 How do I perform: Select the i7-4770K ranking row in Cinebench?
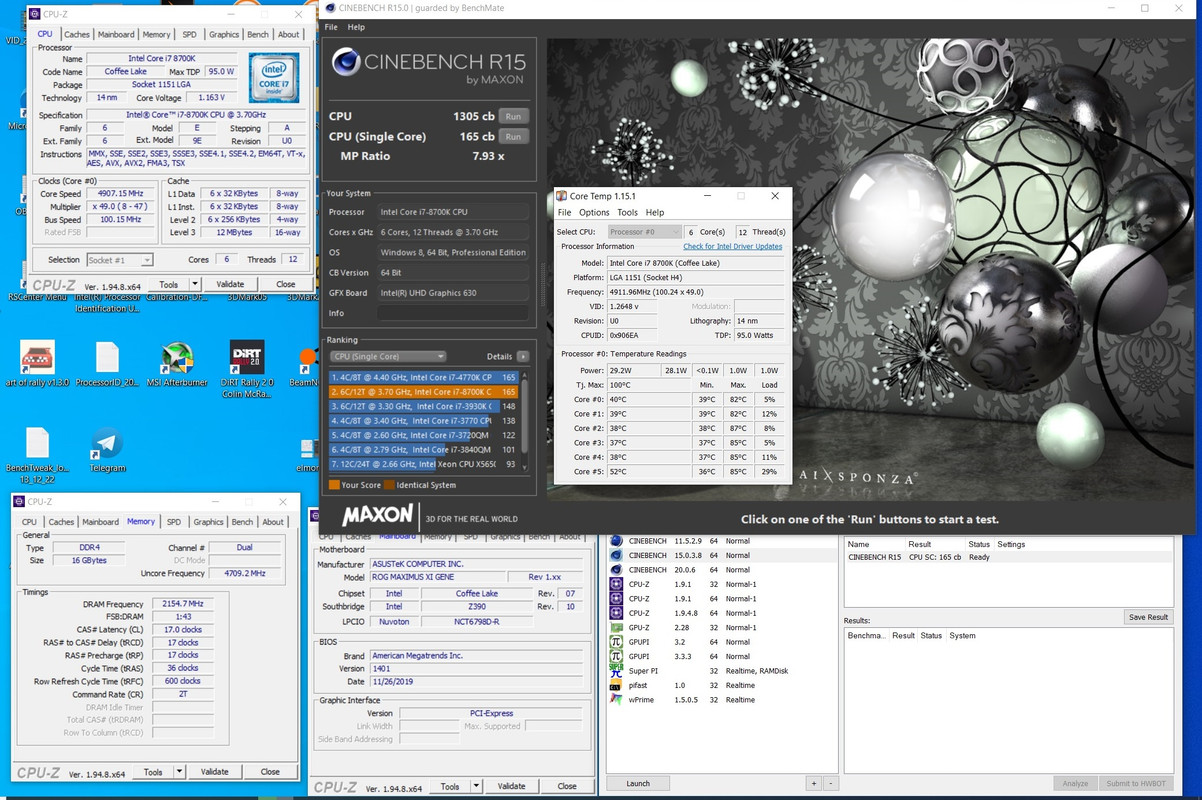423,378
